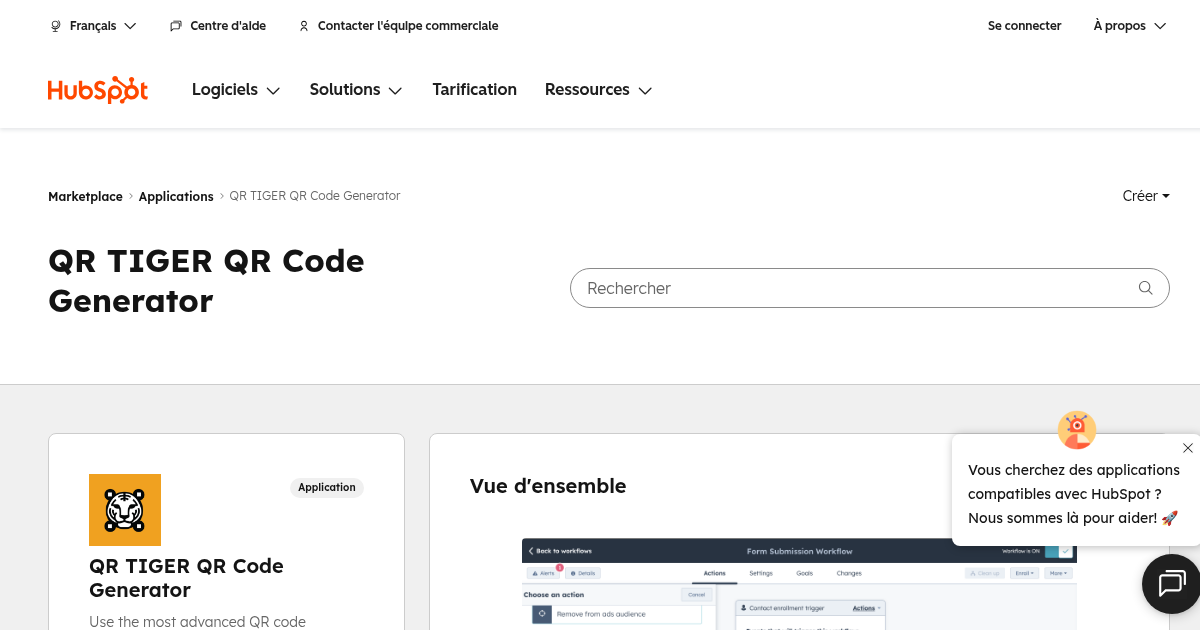Image resolution: width=1200 pixels, height=630 pixels.
Task: Open the chat widget button
Action: (x=1171, y=583)
